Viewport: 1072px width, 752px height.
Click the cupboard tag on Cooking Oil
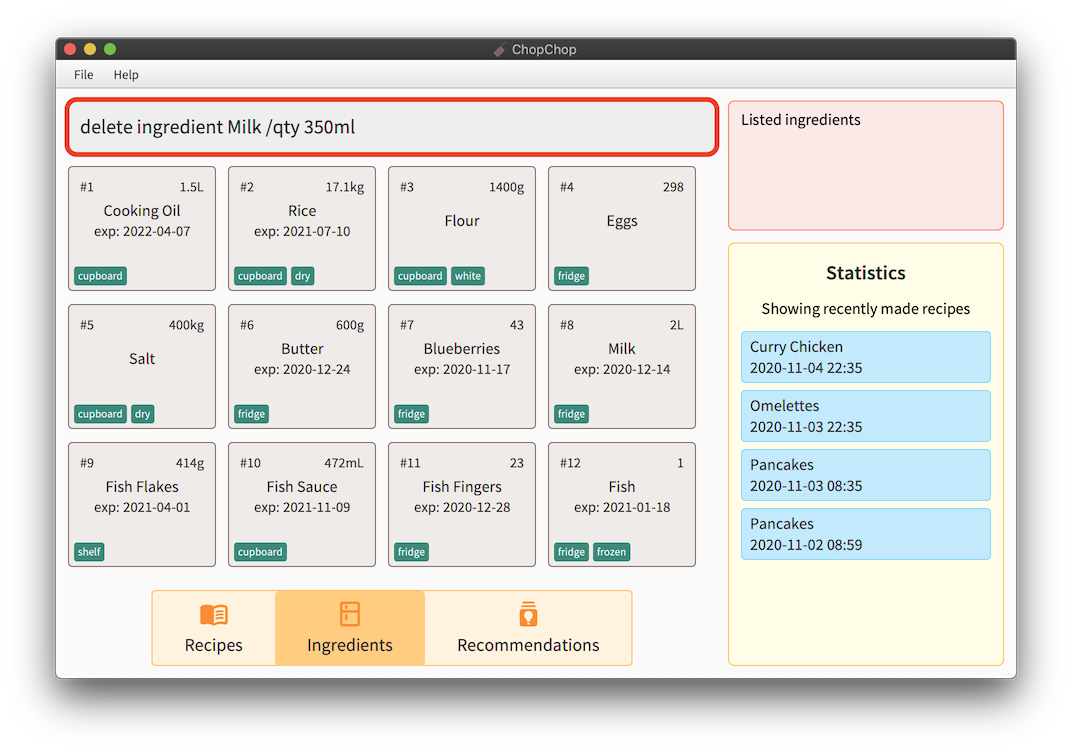click(100, 276)
